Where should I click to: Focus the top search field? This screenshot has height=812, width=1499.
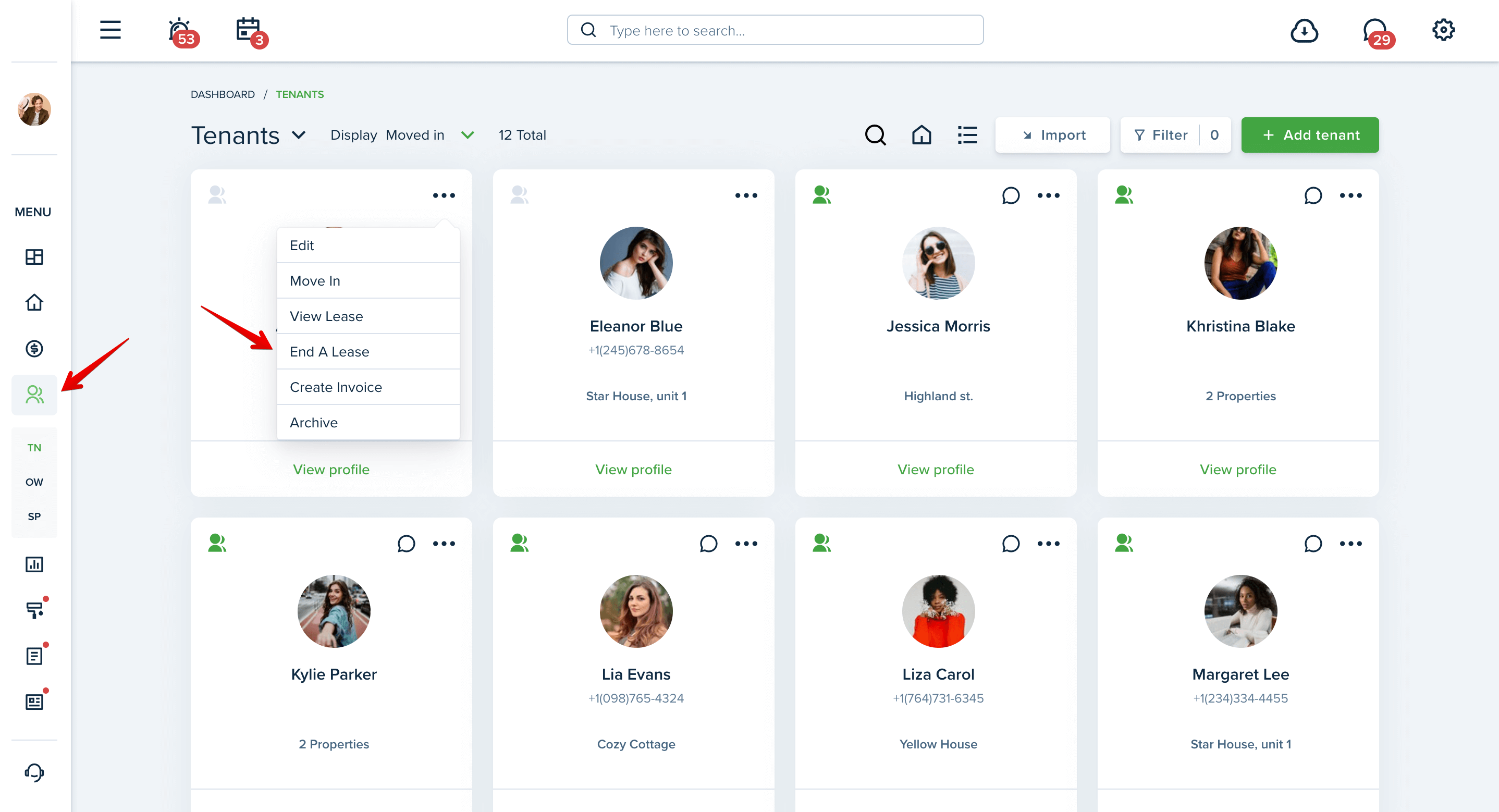point(775,30)
